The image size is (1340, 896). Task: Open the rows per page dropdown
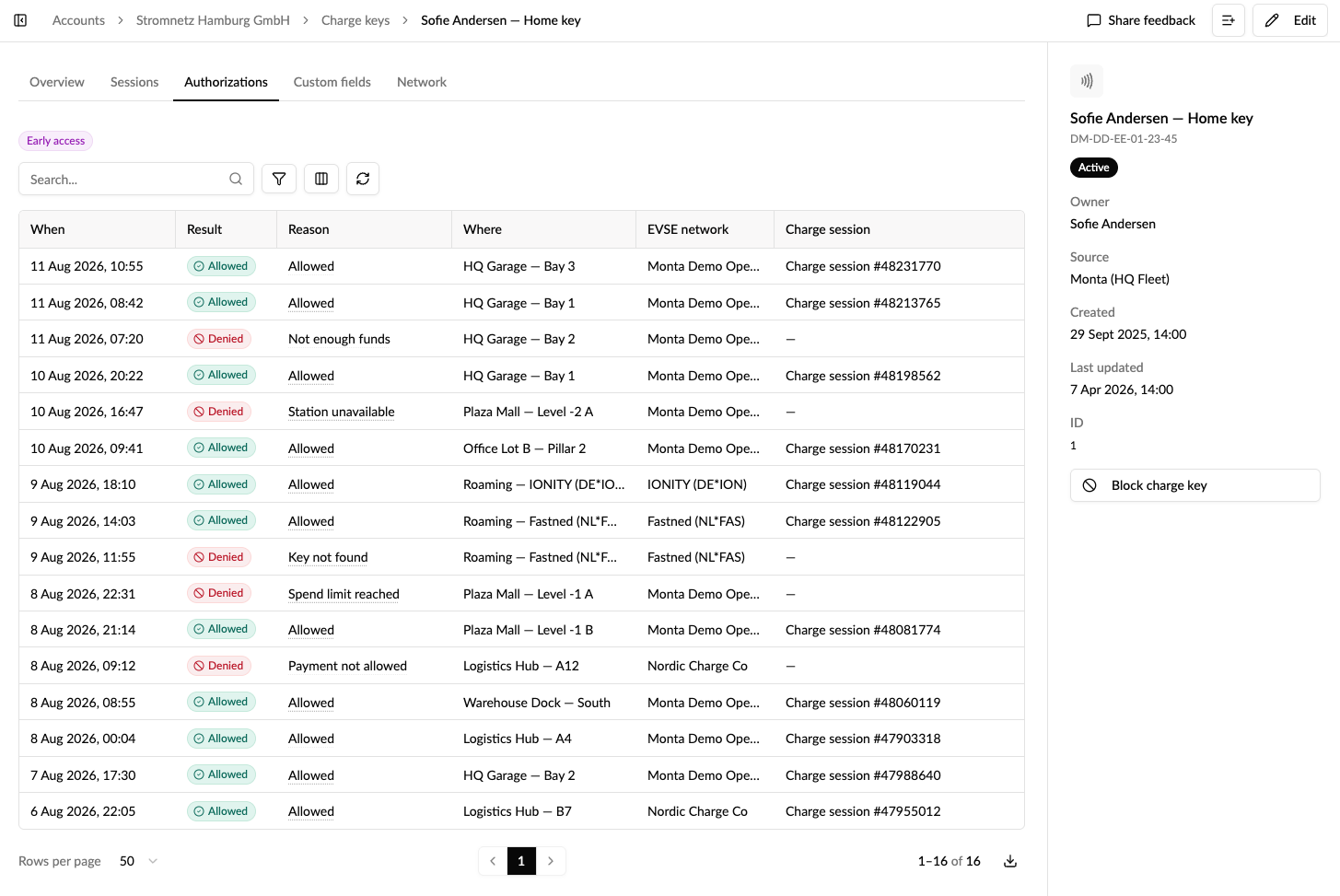[x=139, y=861]
